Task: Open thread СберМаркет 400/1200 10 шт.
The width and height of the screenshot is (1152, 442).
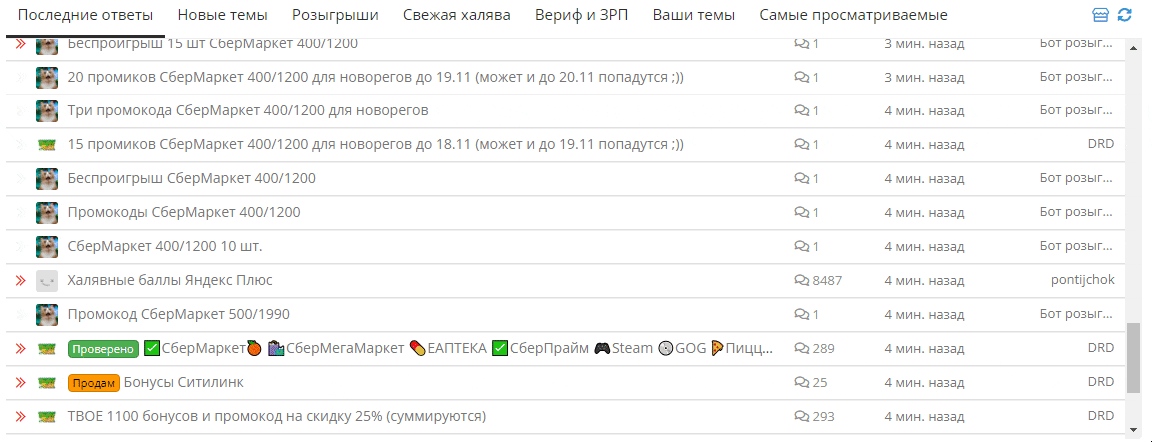Action: click(x=165, y=246)
